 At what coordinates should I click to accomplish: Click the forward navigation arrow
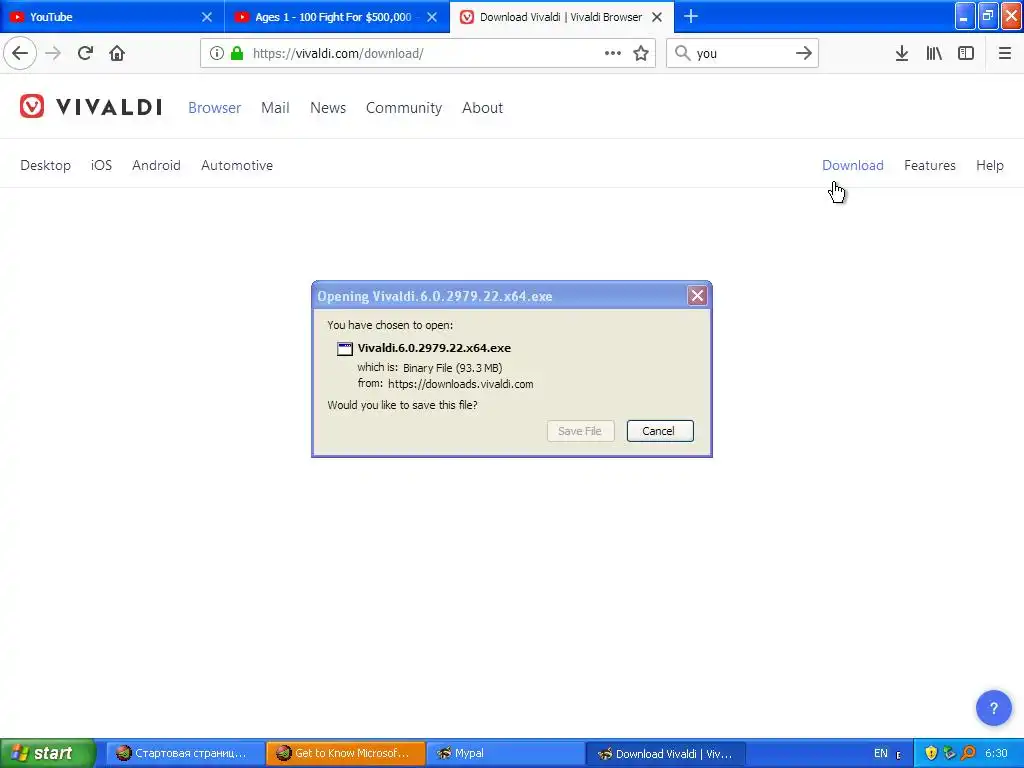(x=53, y=53)
